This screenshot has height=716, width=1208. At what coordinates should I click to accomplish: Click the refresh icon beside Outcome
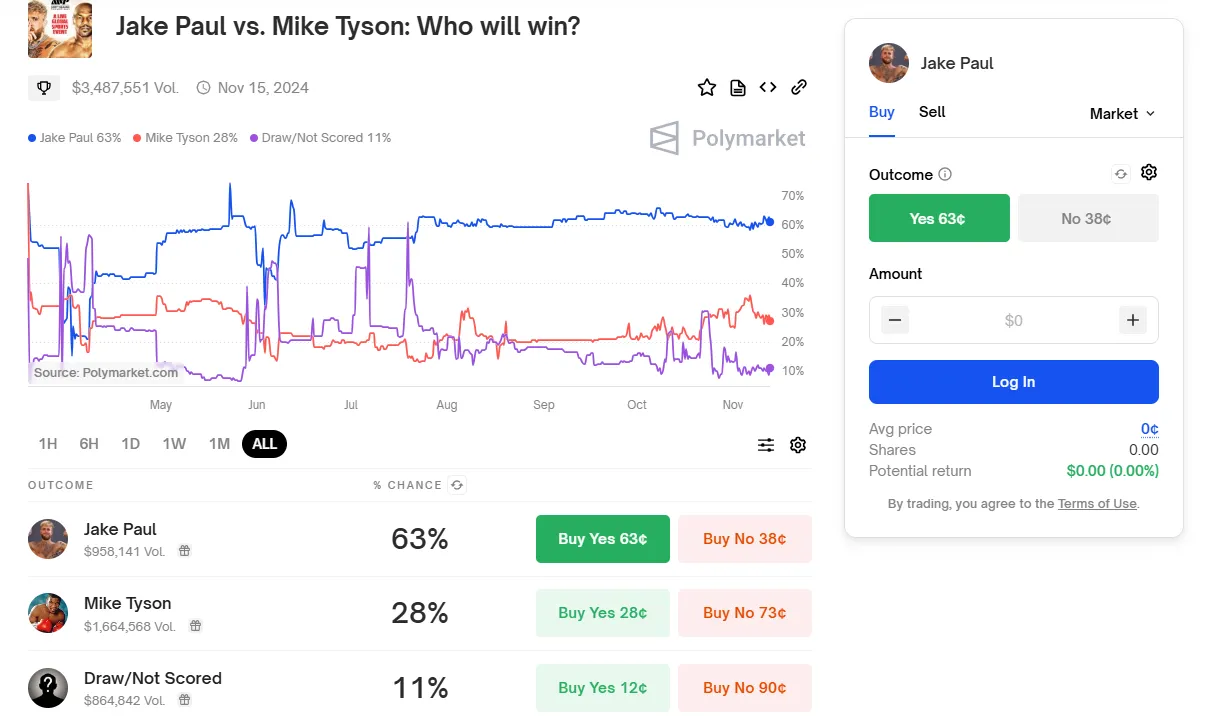[1121, 174]
